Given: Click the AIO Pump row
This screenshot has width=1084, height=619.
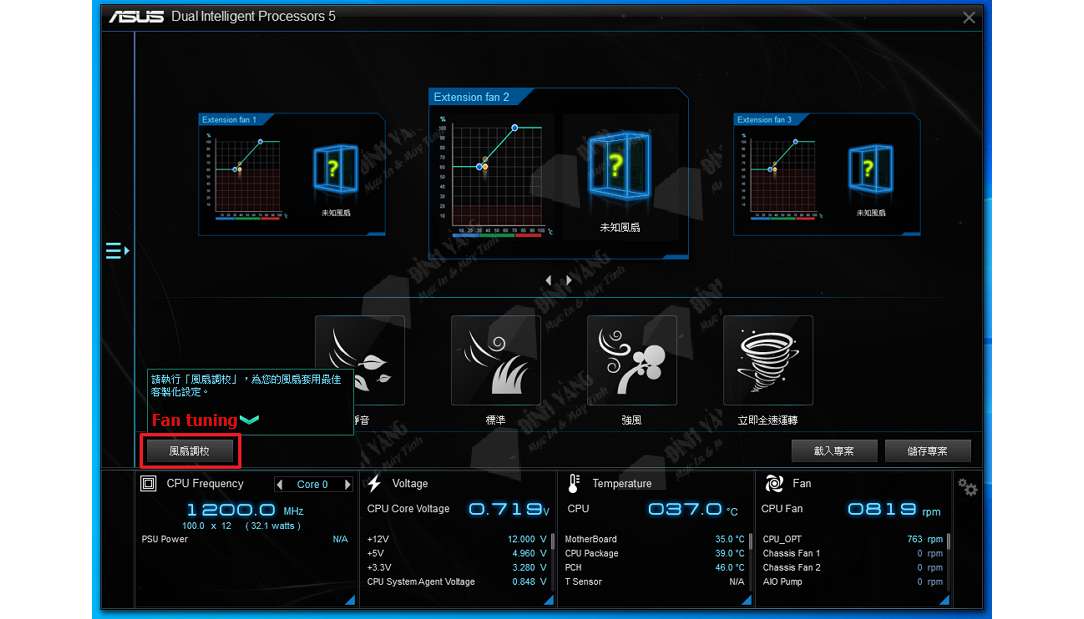Looking at the screenshot, I should [x=852, y=582].
